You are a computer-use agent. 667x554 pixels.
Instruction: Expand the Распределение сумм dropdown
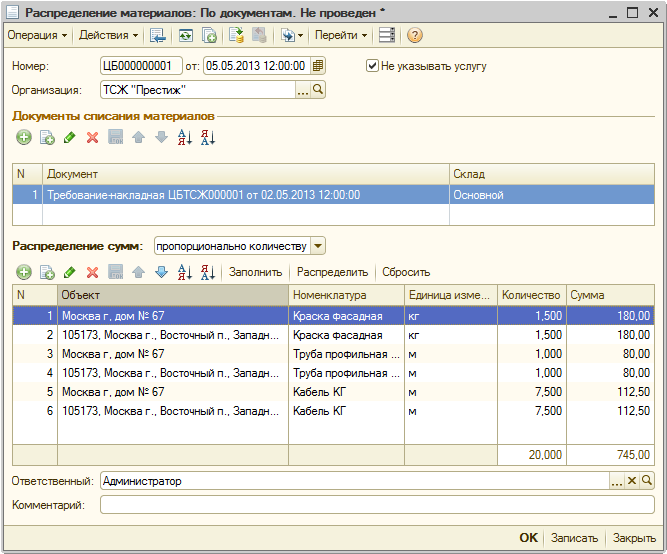(318, 245)
